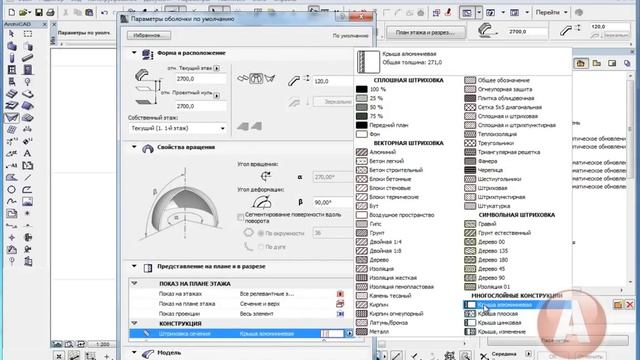This screenshot has height=360, width=640.
Task: Open the arrow next to 'Проектный нуль' reference
Action: click(x=217, y=96)
